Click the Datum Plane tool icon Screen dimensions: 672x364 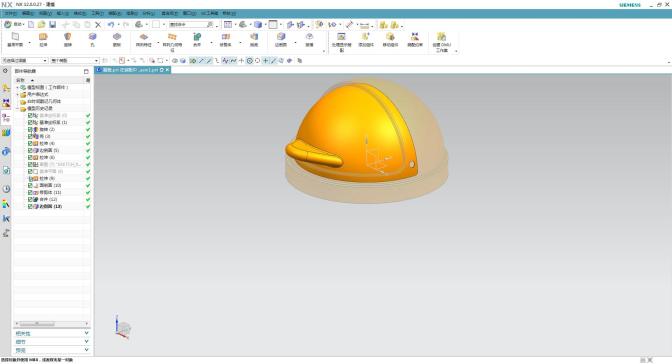tap(15, 37)
